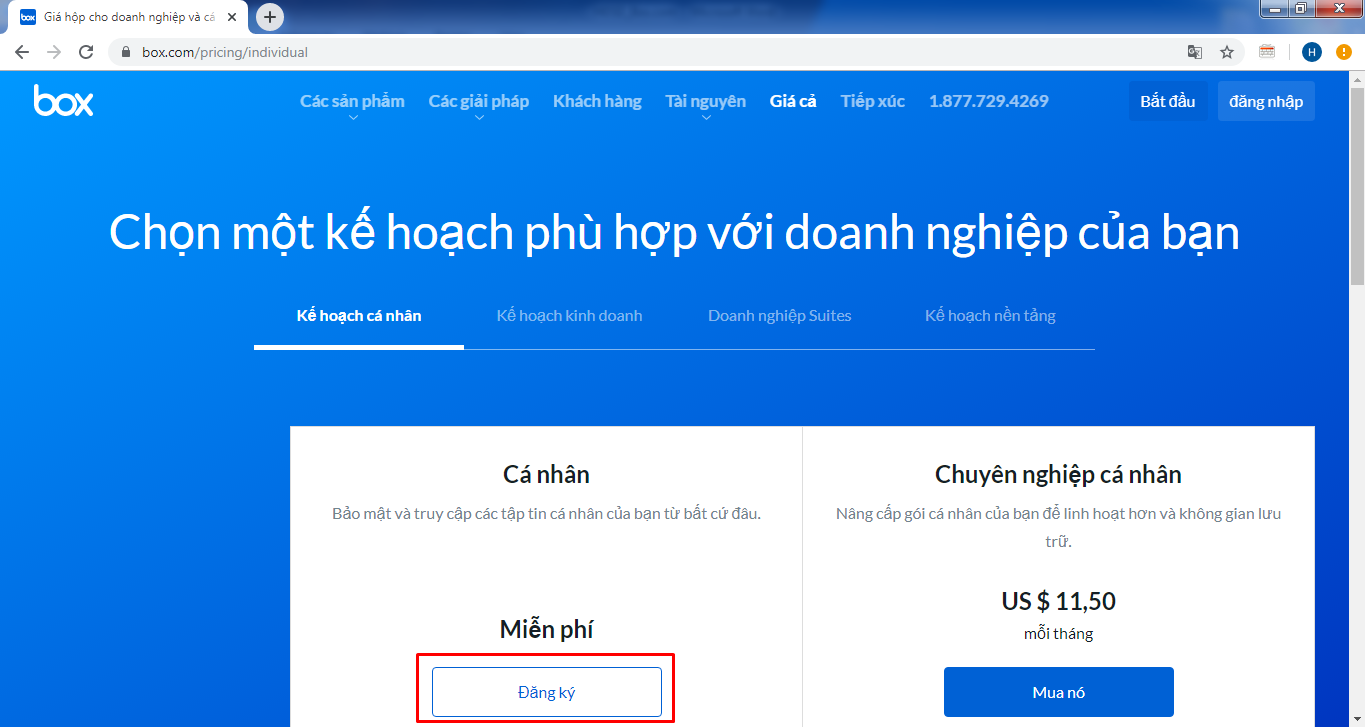Screen dimensions: 1365x727
Task: Switch to Doanh nghiệp Suites tab
Action: (780, 316)
